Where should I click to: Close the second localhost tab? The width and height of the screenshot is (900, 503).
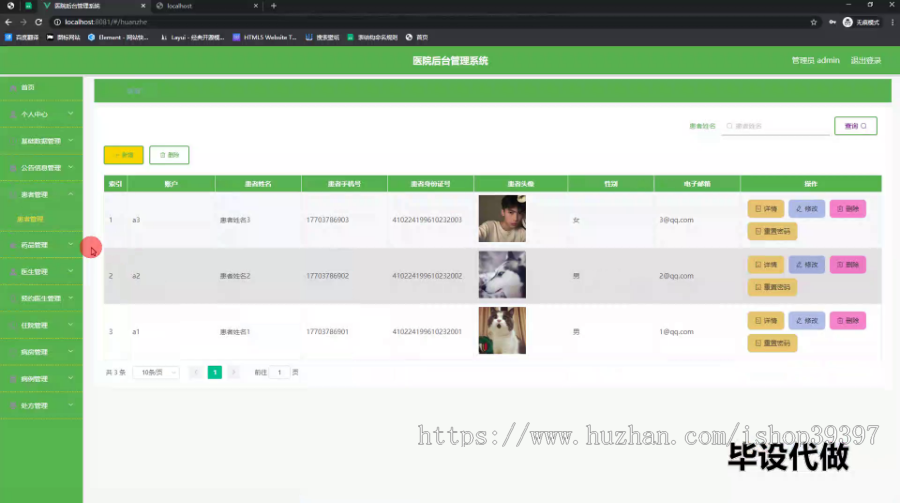255,6
